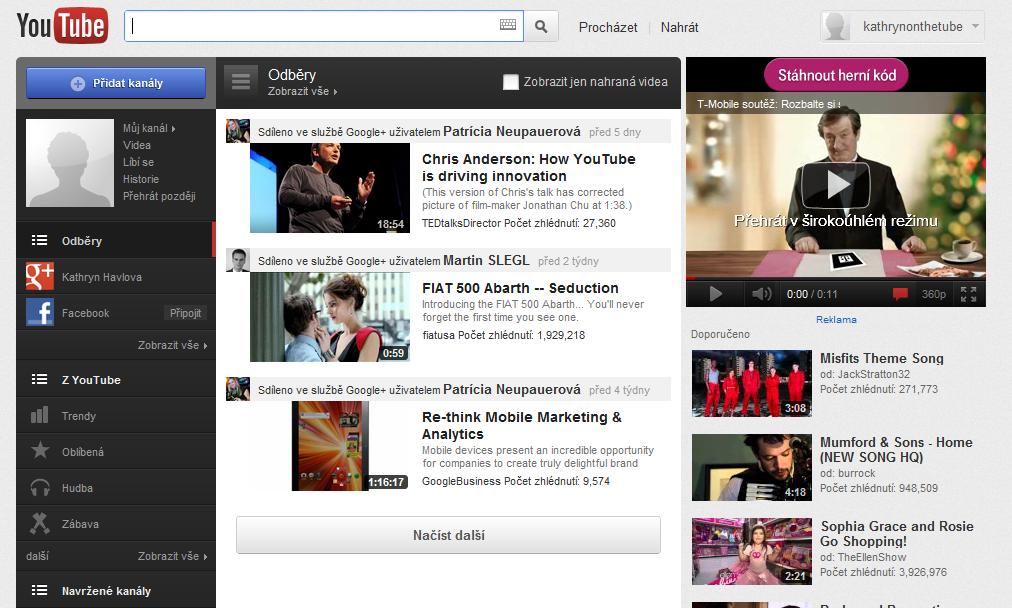Open Misfits Theme Song title link
Screen dimensions: 1012x608
click(882, 358)
